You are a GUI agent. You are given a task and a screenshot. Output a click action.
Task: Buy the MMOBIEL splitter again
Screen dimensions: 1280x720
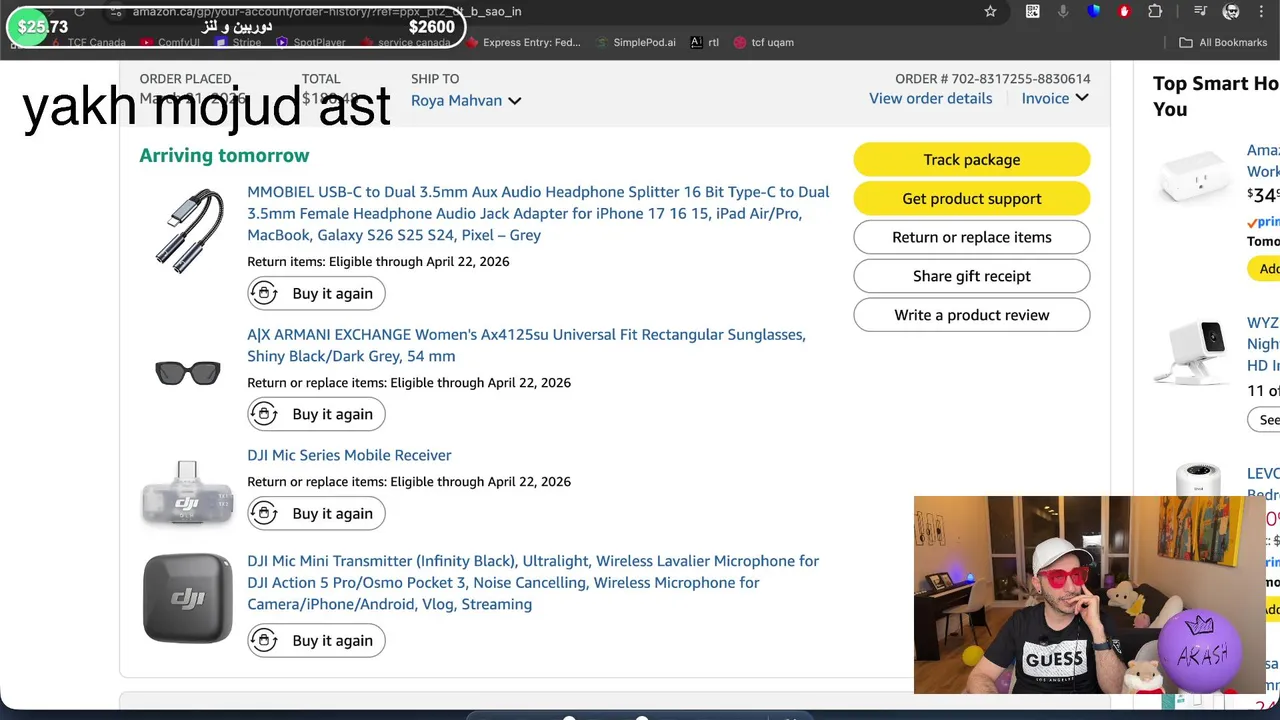(x=316, y=293)
